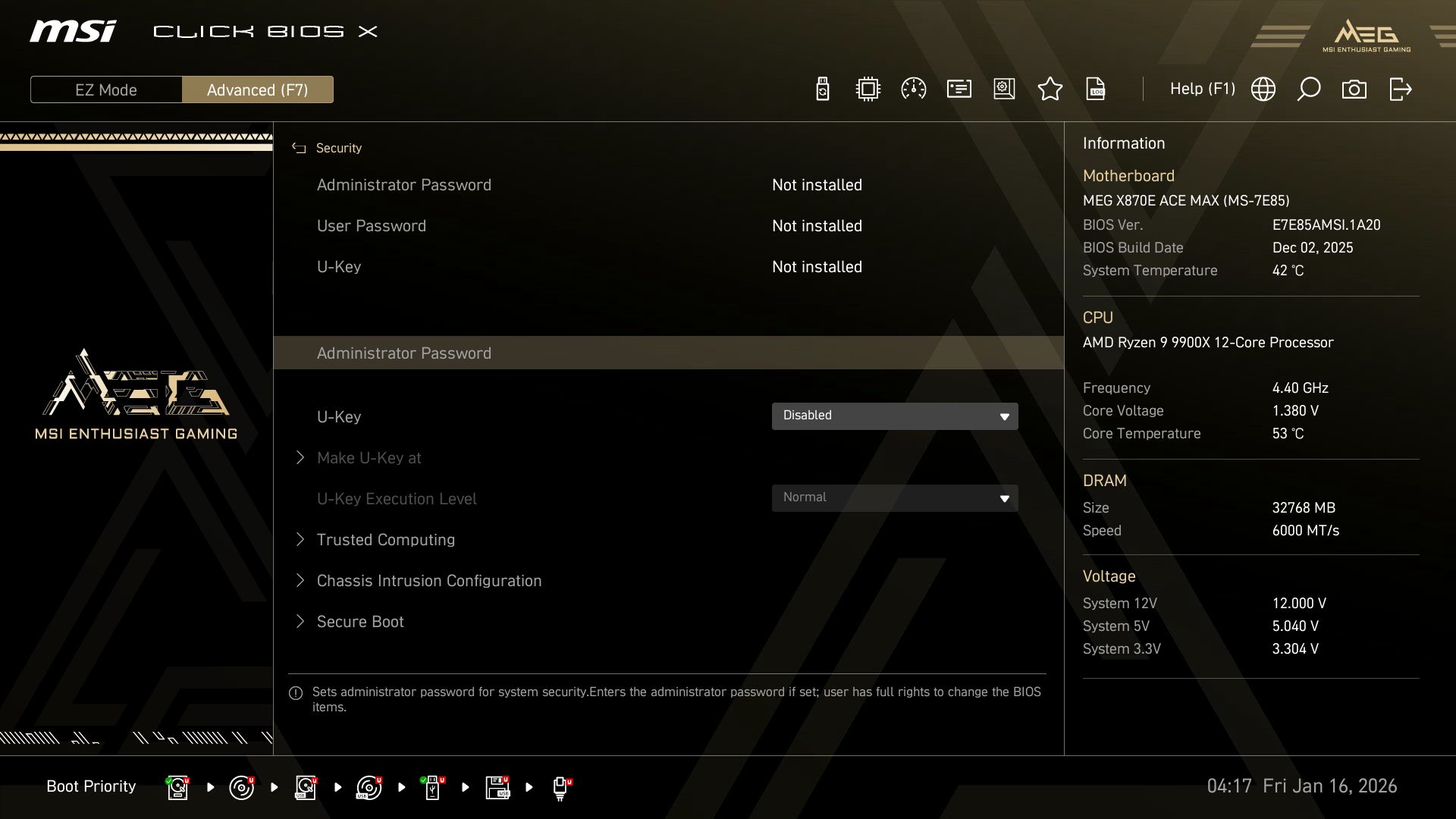
Task: Open the Favorites star icon
Action: (x=1050, y=89)
